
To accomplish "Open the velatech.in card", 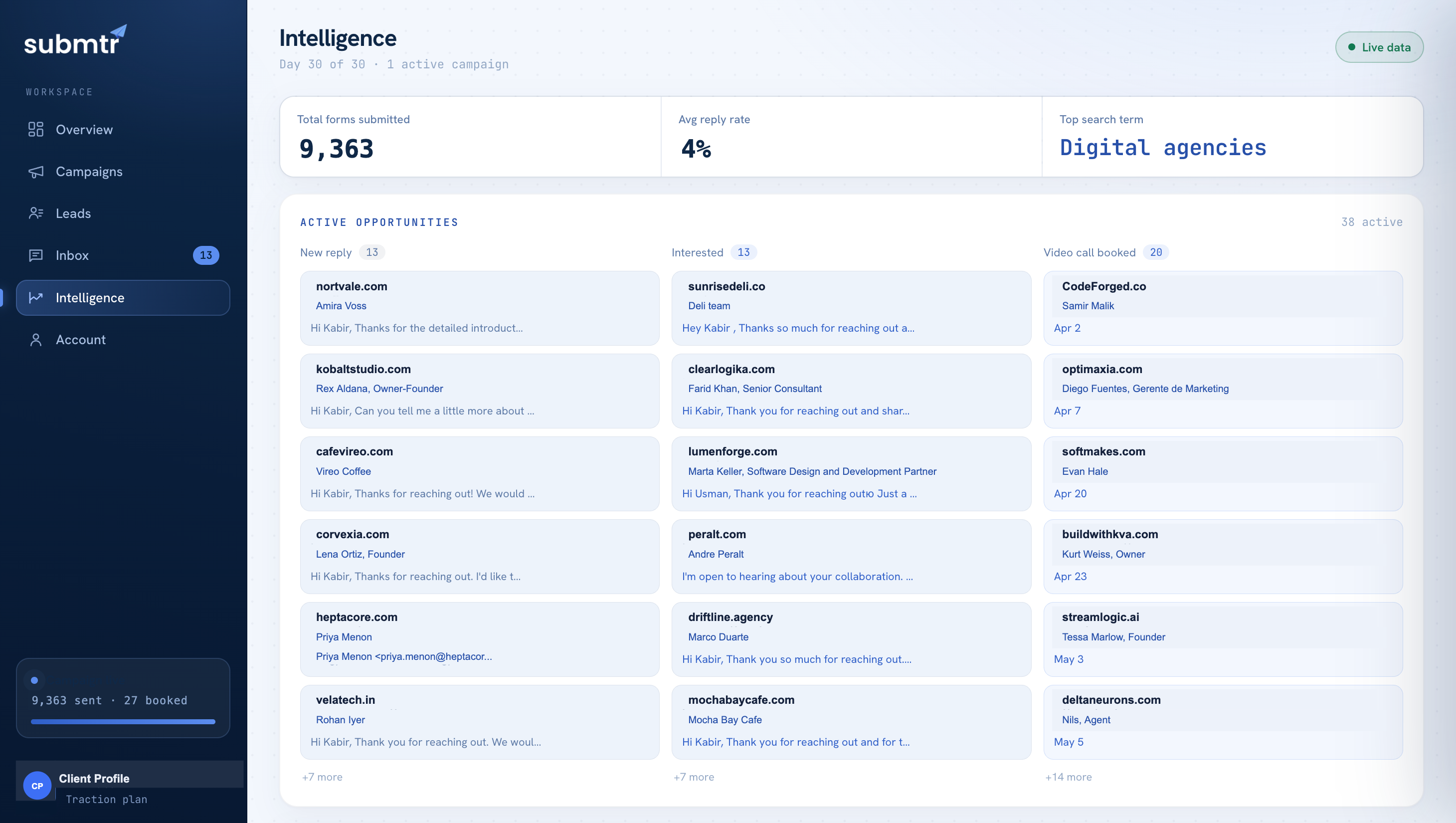I will (479, 722).
